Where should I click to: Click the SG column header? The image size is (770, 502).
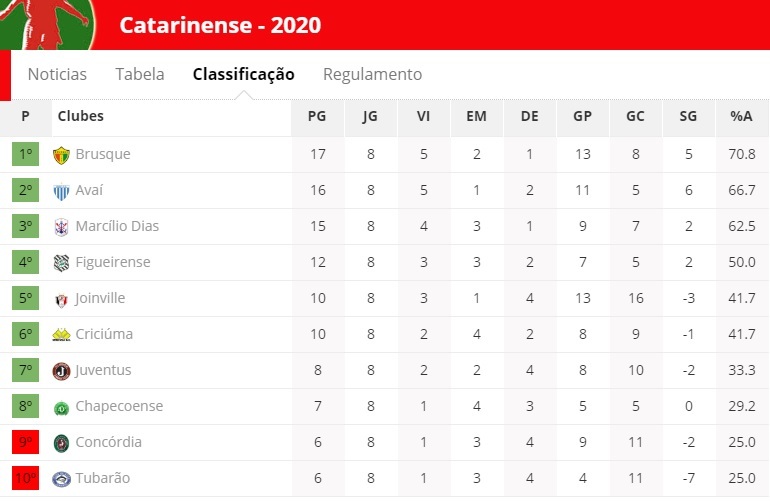tap(688, 116)
